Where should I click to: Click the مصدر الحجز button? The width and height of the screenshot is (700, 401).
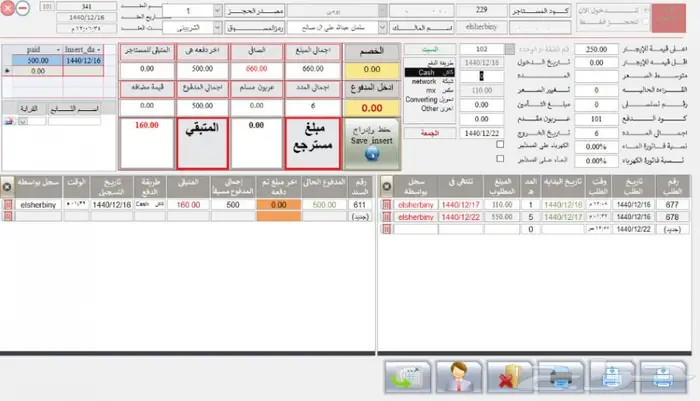tap(254, 11)
